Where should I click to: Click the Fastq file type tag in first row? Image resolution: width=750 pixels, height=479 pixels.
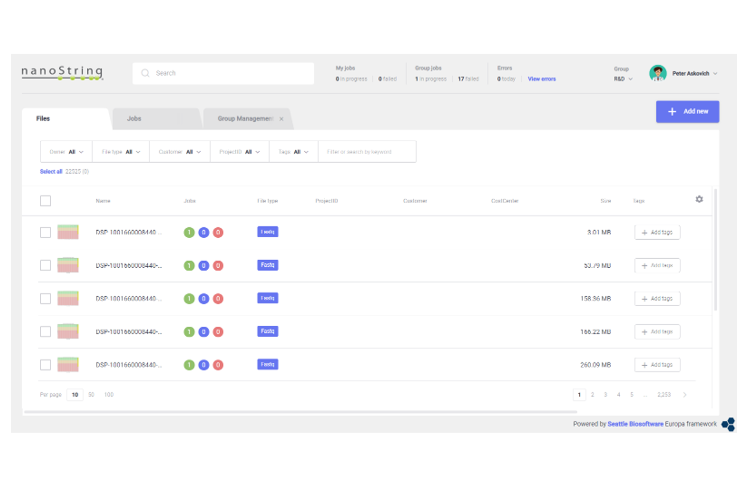coord(267,231)
